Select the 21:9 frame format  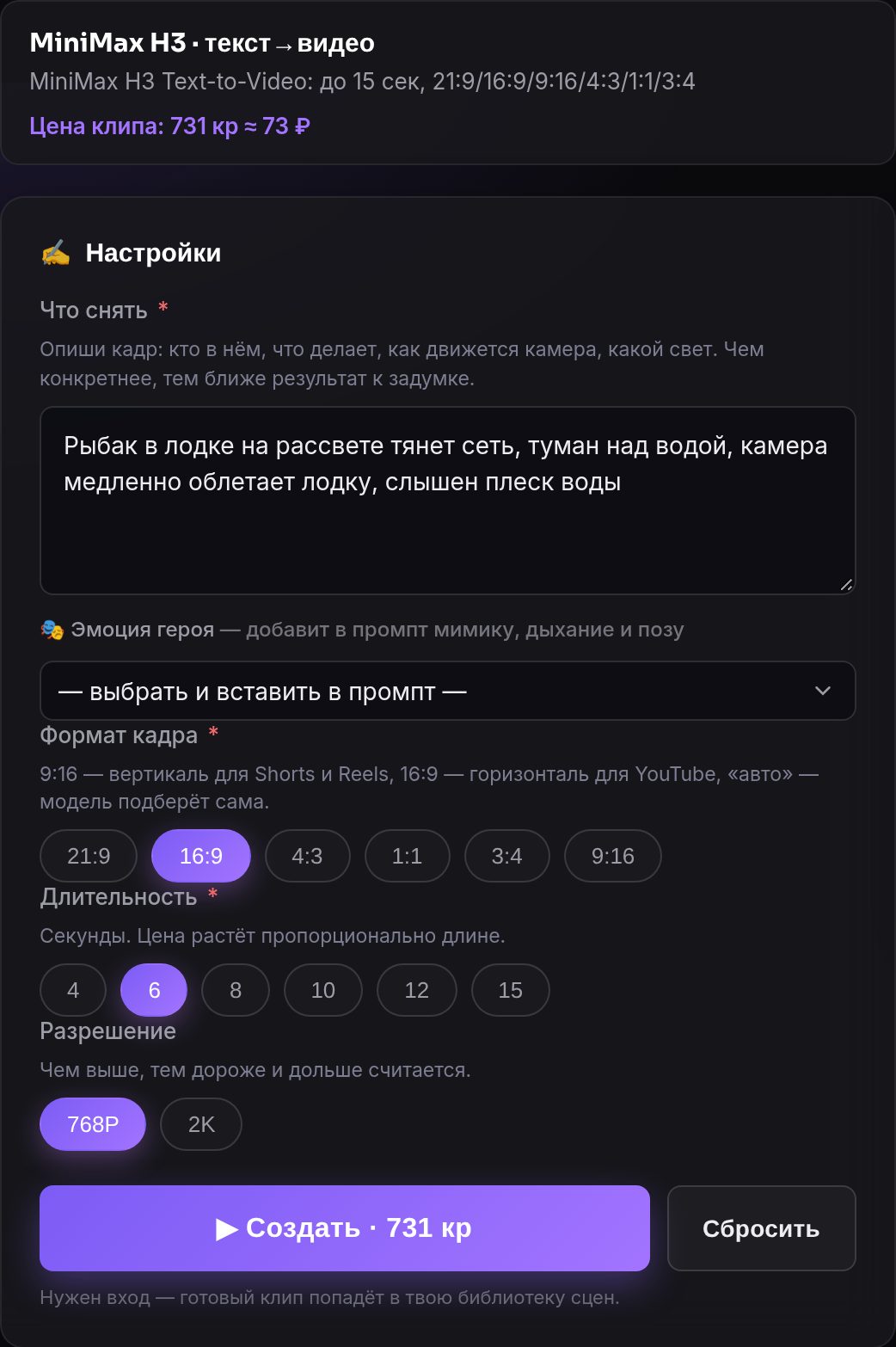point(89,856)
